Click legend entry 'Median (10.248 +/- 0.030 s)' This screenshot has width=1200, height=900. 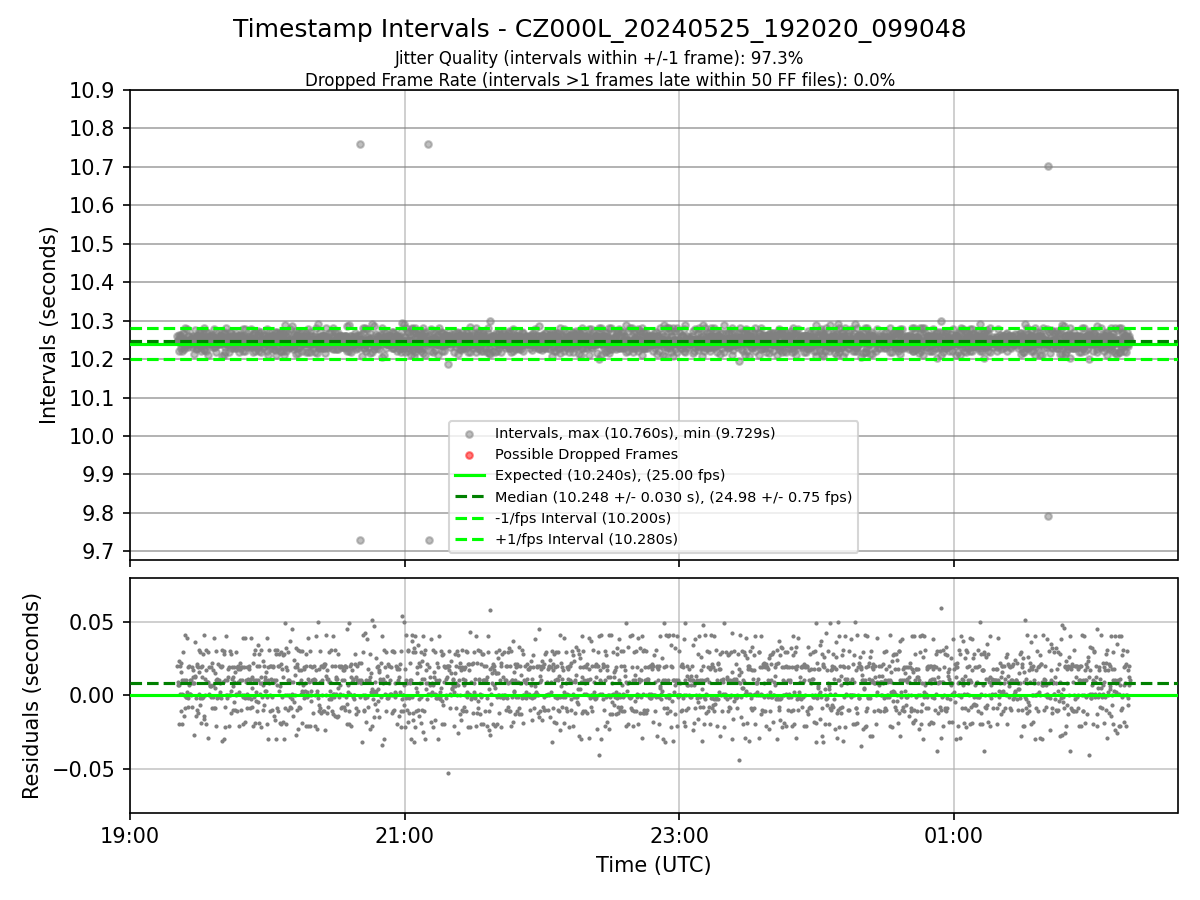tap(673, 496)
